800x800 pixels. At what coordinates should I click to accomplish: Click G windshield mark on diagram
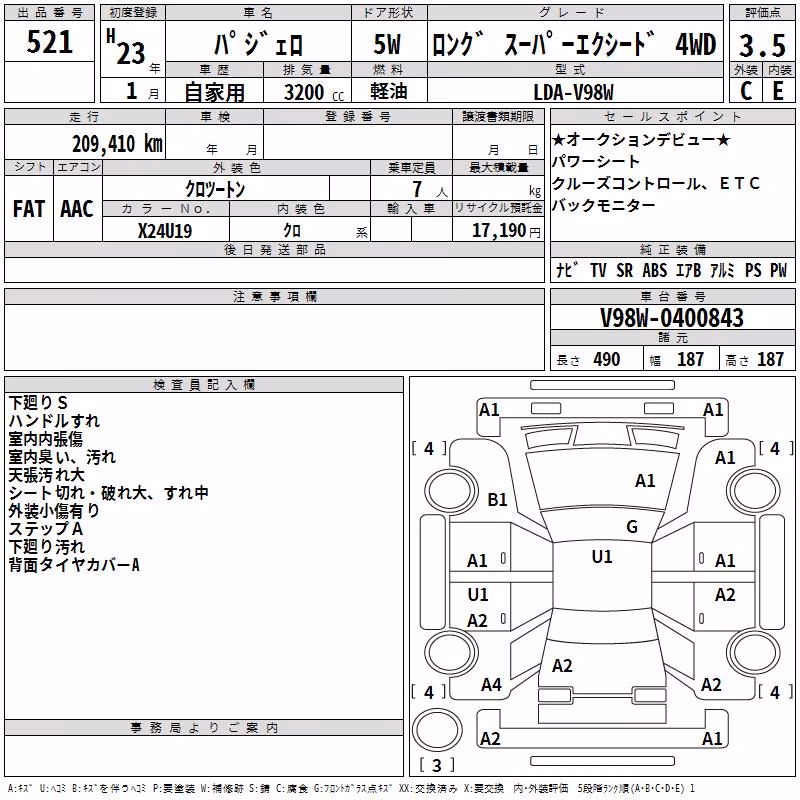(x=632, y=527)
